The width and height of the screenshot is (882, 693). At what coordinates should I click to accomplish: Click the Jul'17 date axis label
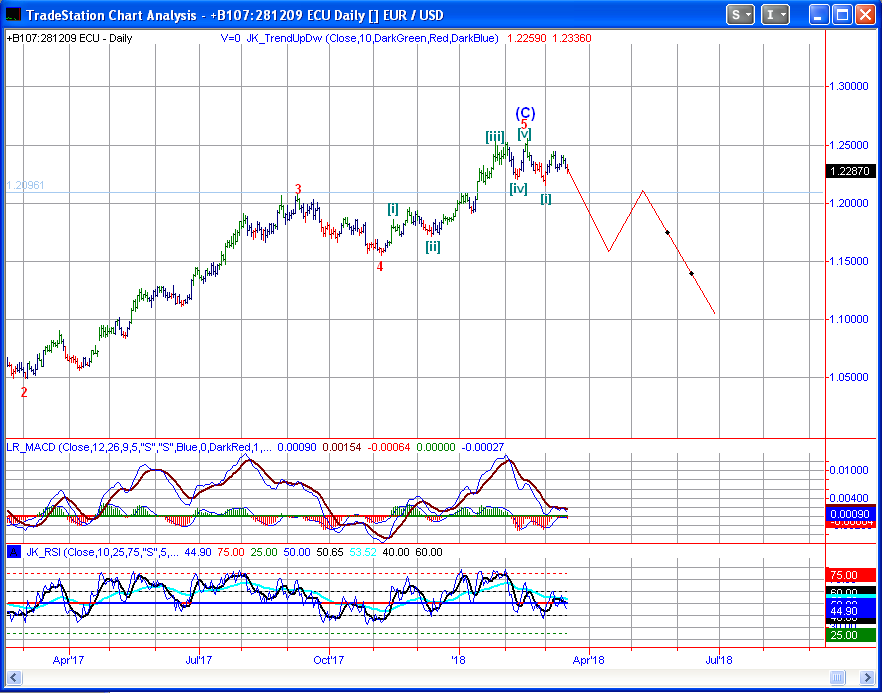tap(199, 658)
